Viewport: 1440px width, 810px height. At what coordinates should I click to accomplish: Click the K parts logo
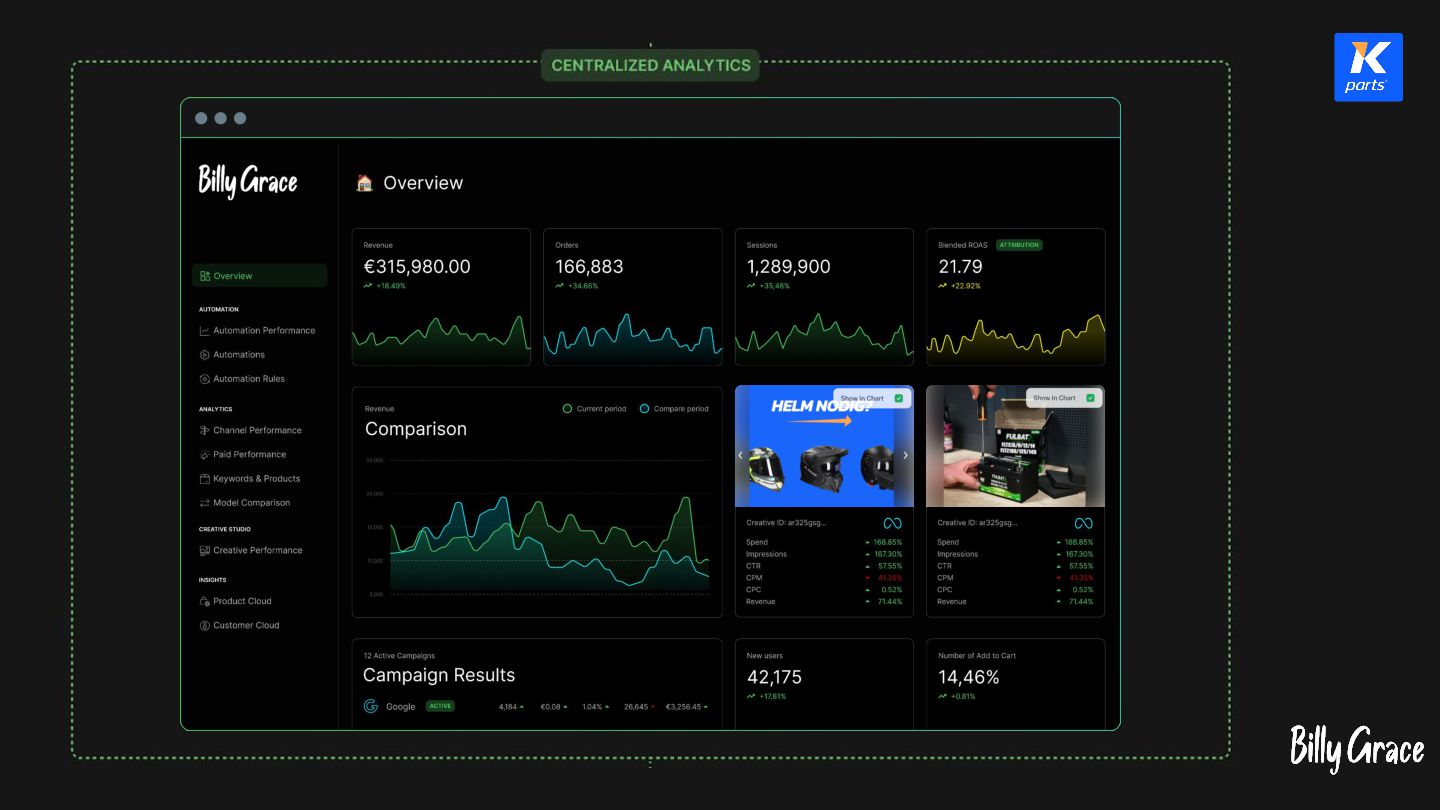[x=1368, y=67]
